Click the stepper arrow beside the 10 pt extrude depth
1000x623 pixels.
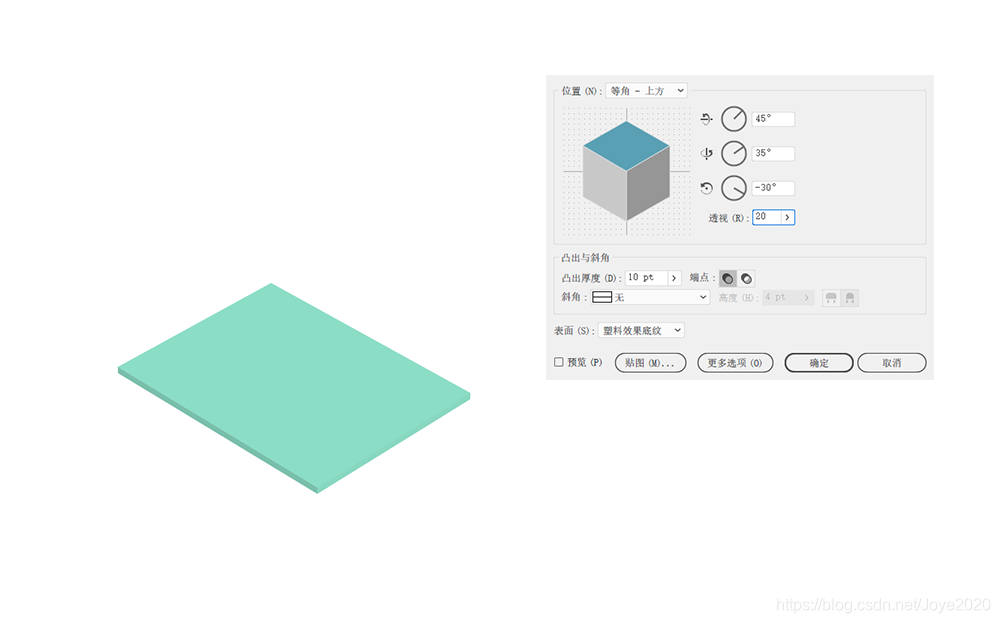(x=675, y=277)
